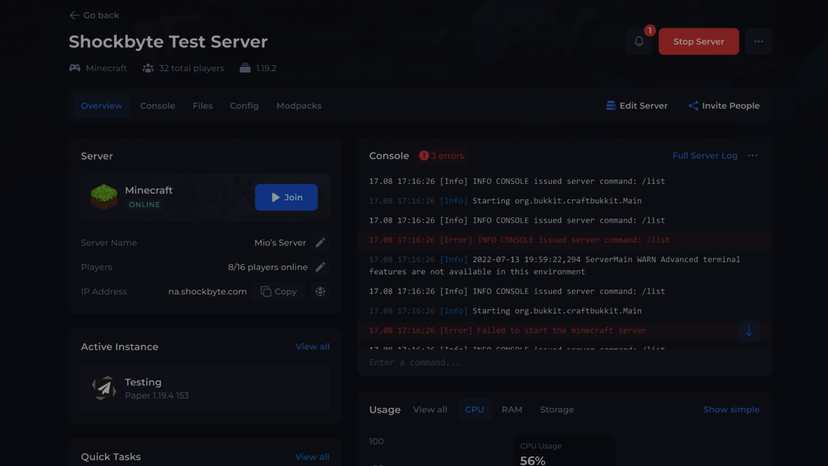This screenshot has width=828, height=466.
Task: Click the Minecraft gamepad icon
Action: pyautogui.click(x=75, y=68)
